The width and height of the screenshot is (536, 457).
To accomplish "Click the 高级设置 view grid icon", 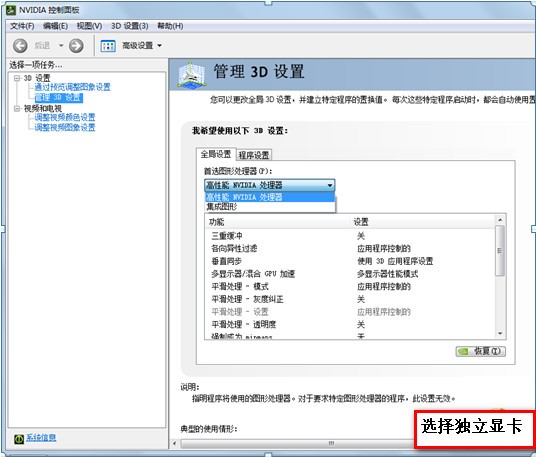I will tap(108, 46).
